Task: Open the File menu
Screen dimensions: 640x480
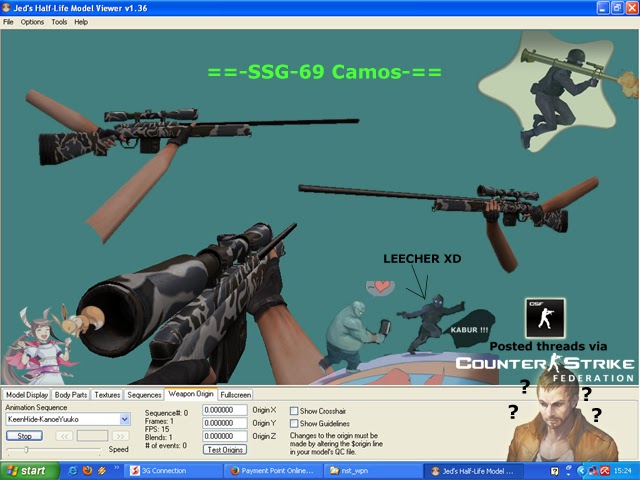Action: 8,22
